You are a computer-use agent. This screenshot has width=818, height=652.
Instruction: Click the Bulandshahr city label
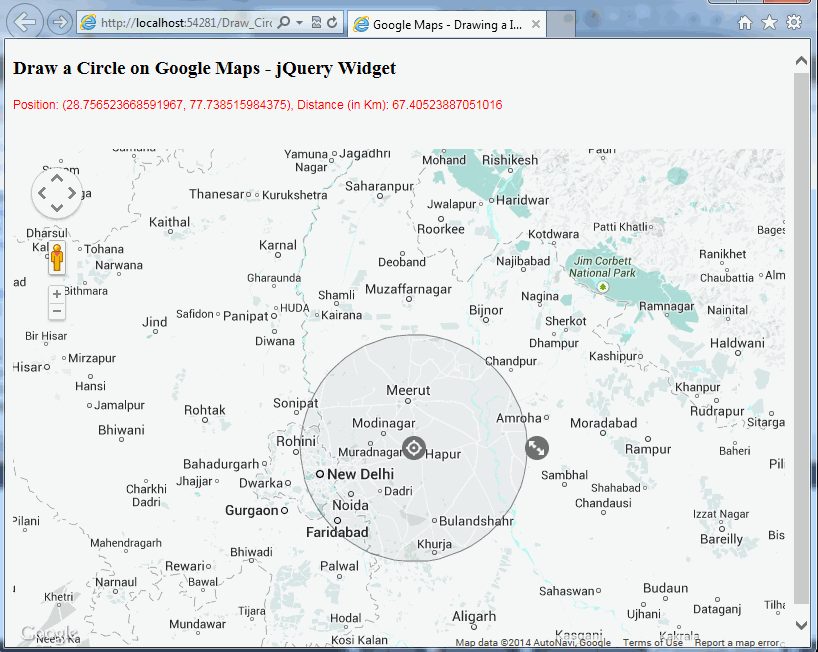tap(476, 521)
